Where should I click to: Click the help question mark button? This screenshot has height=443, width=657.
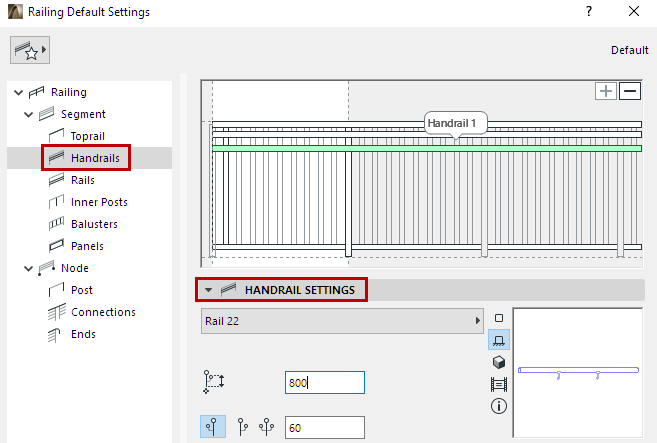tap(589, 12)
